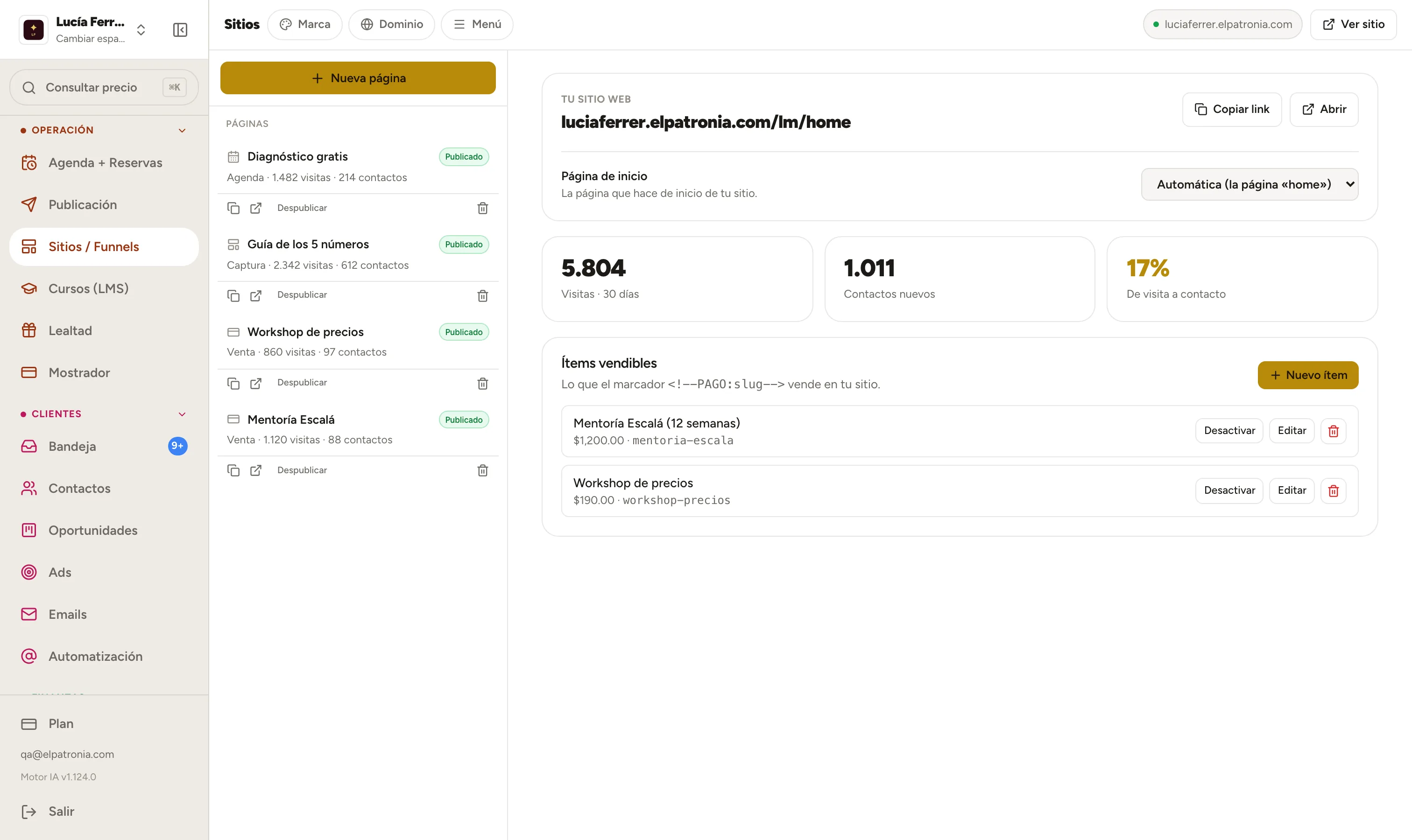Select Sitios / Funnels in sidebar

(104, 247)
